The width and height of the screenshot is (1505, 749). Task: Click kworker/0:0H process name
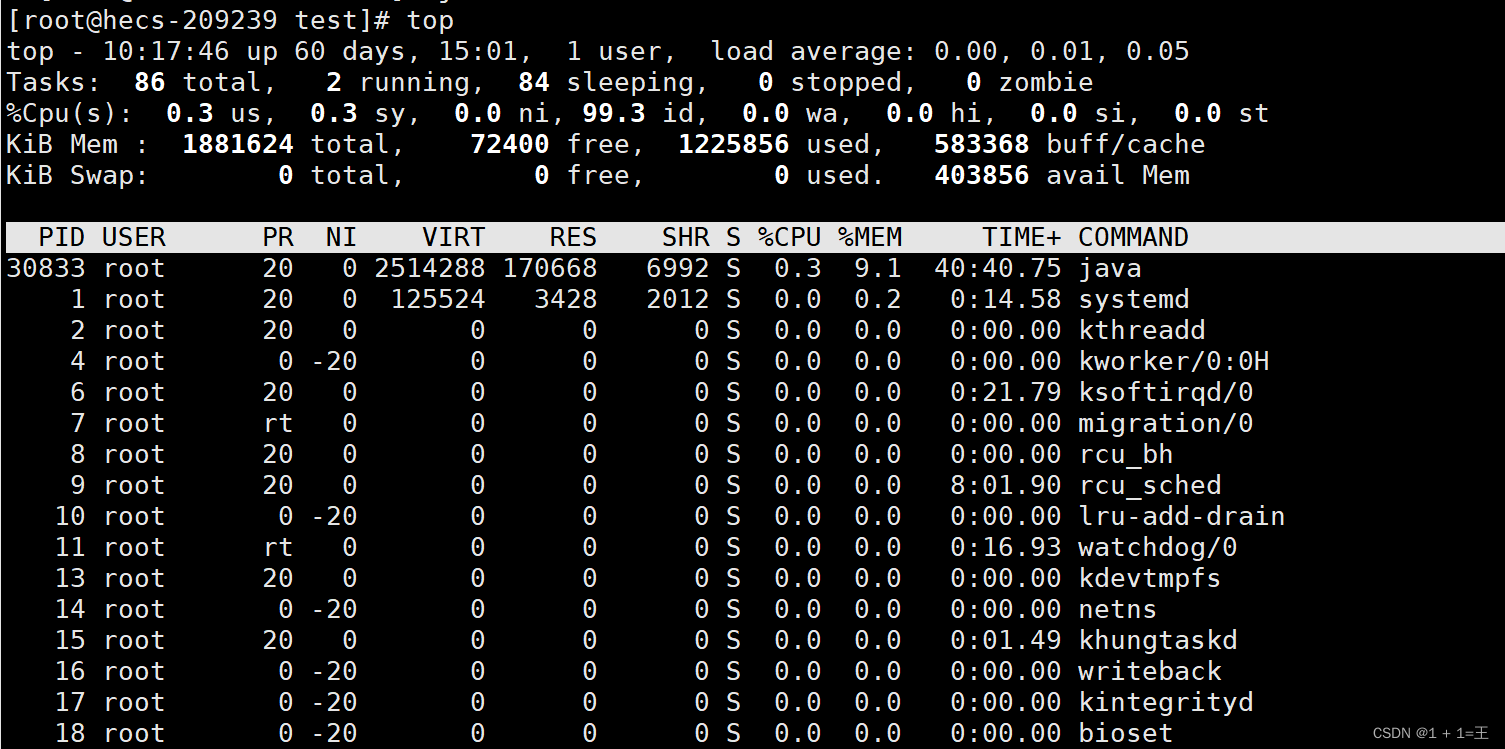(x=1173, y=362)
